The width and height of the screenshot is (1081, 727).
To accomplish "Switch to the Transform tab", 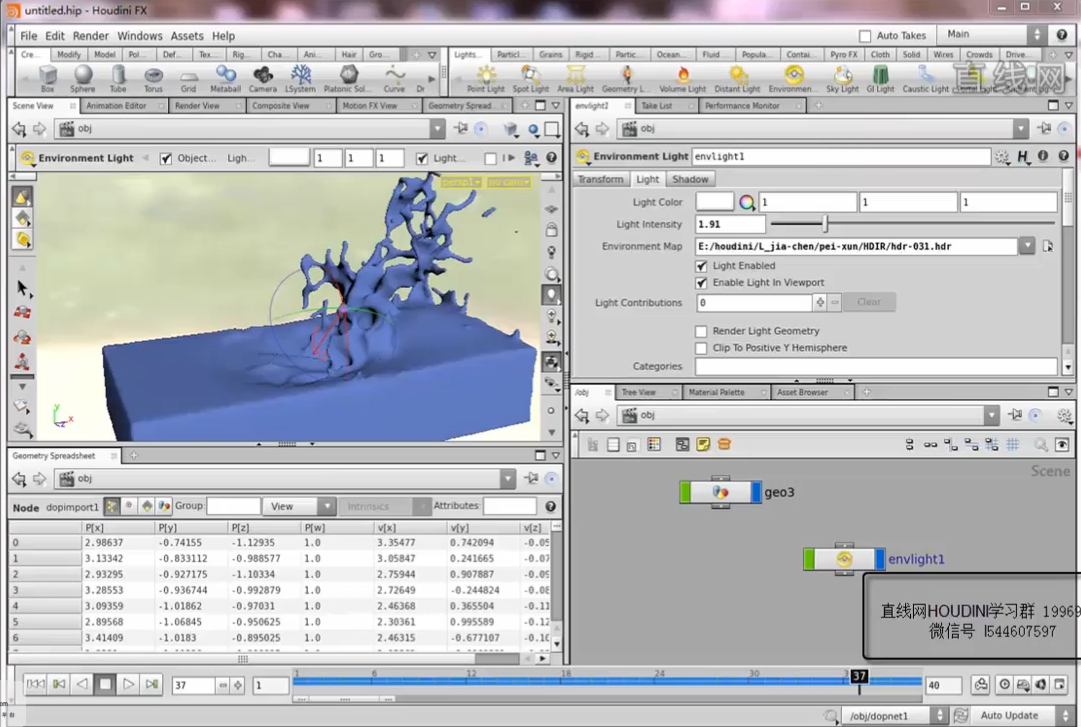I will click(600, 179).
